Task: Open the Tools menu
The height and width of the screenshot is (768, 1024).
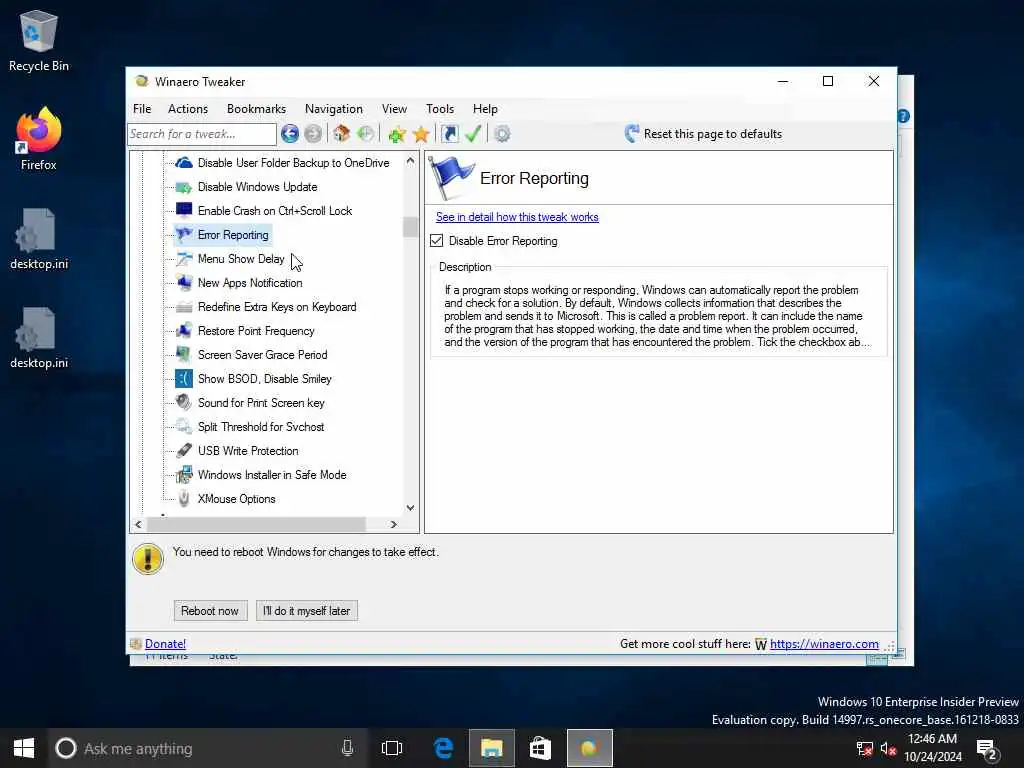Action: click(x=440, y=109)
